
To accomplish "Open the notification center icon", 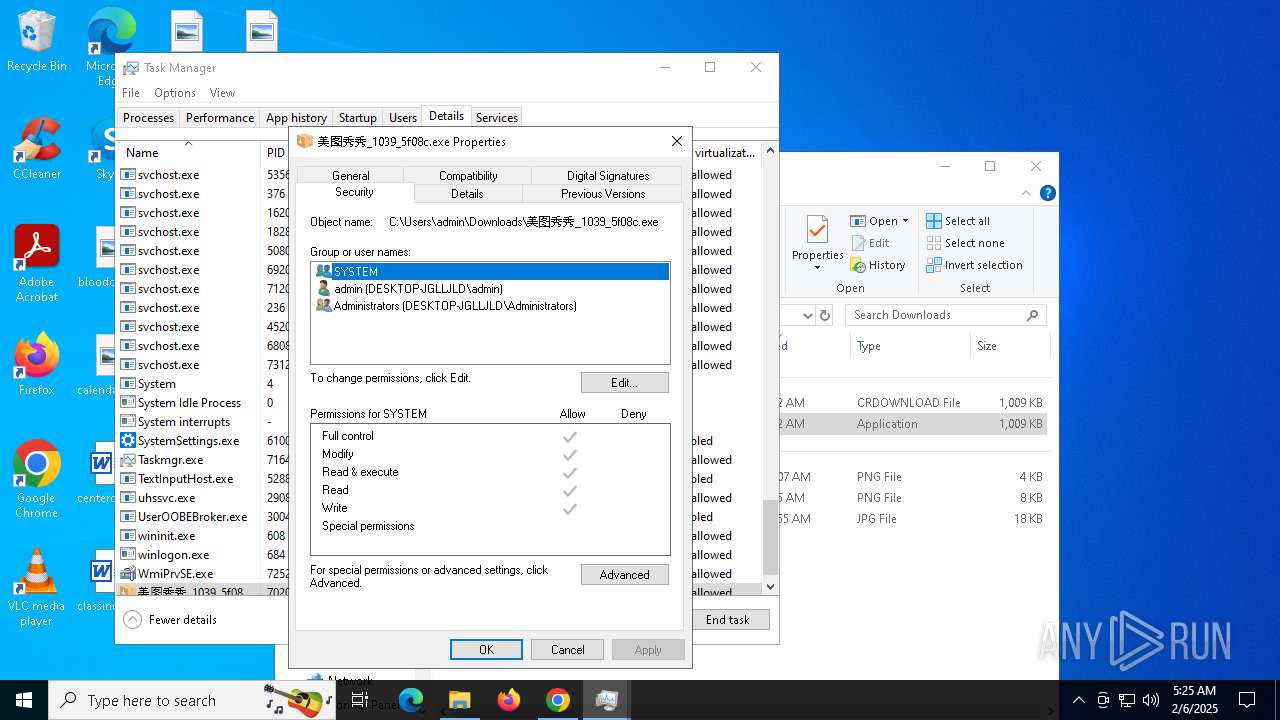I will (x=1247, y=700).
